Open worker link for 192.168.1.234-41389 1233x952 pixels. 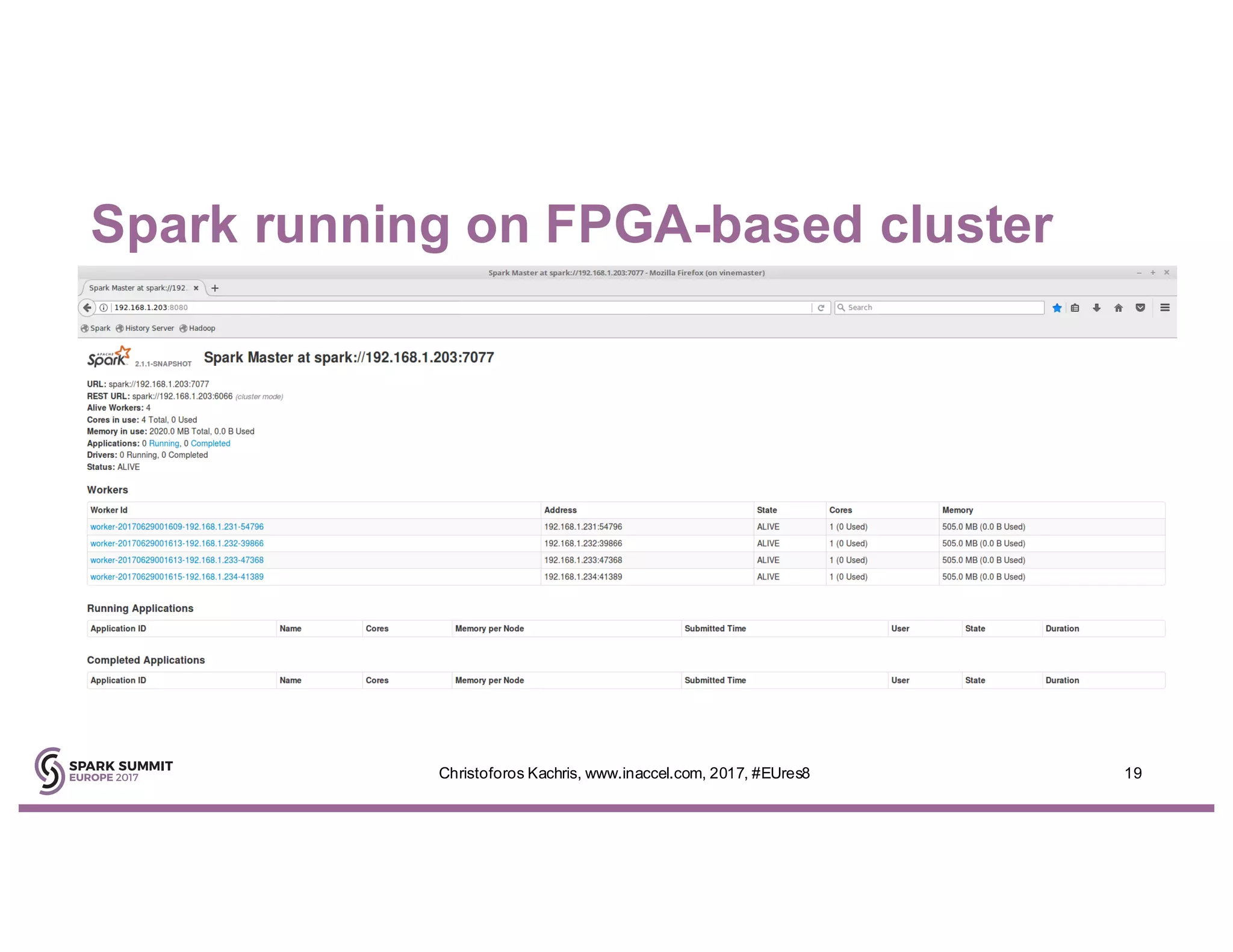pos(177,576)
